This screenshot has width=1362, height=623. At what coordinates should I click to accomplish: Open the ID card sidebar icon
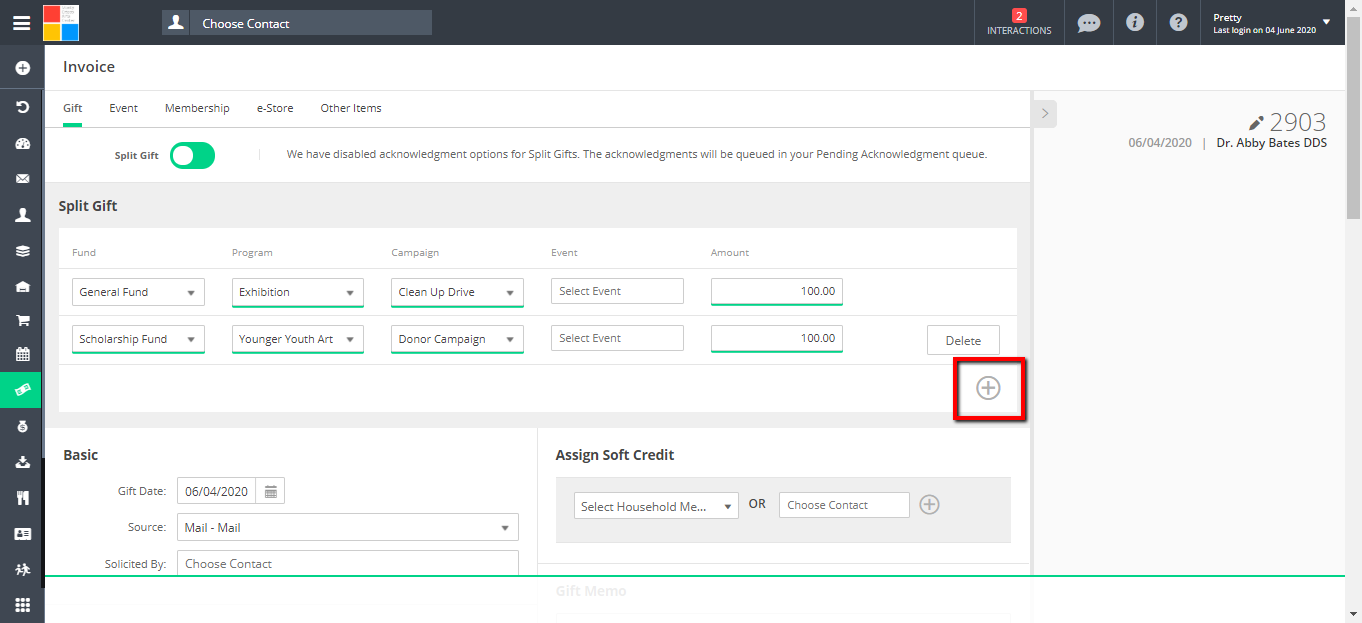[22, 534]
